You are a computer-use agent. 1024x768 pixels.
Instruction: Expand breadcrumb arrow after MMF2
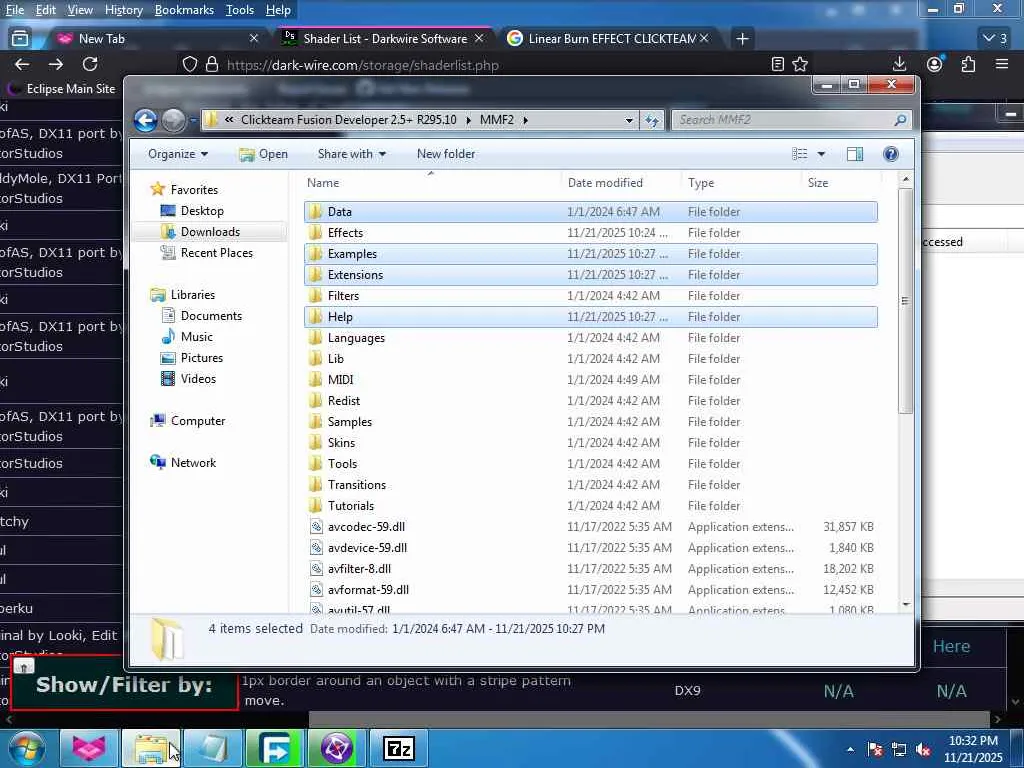click(x=525, y=120)
